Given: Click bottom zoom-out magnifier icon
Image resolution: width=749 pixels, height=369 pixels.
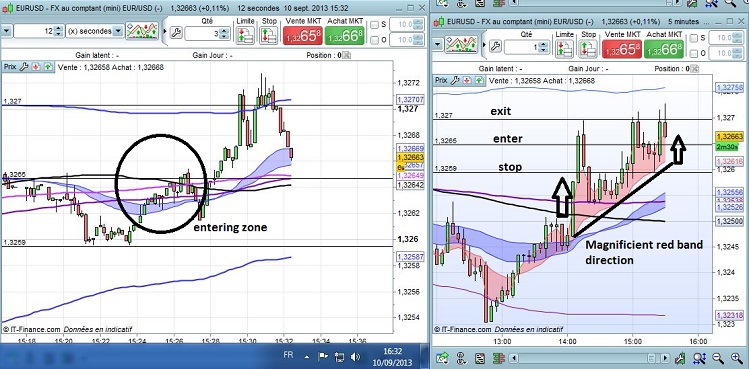Looking at the screenshot, I should point(718,357).
